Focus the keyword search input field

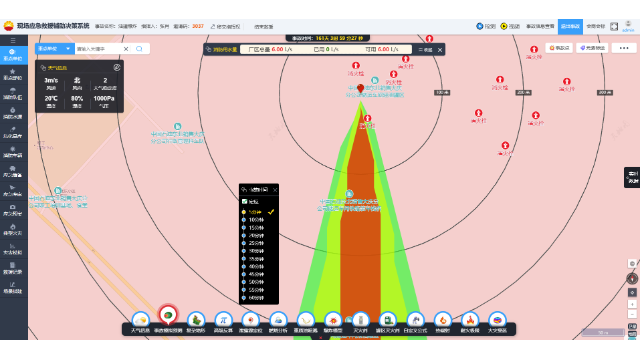point(98,49)
